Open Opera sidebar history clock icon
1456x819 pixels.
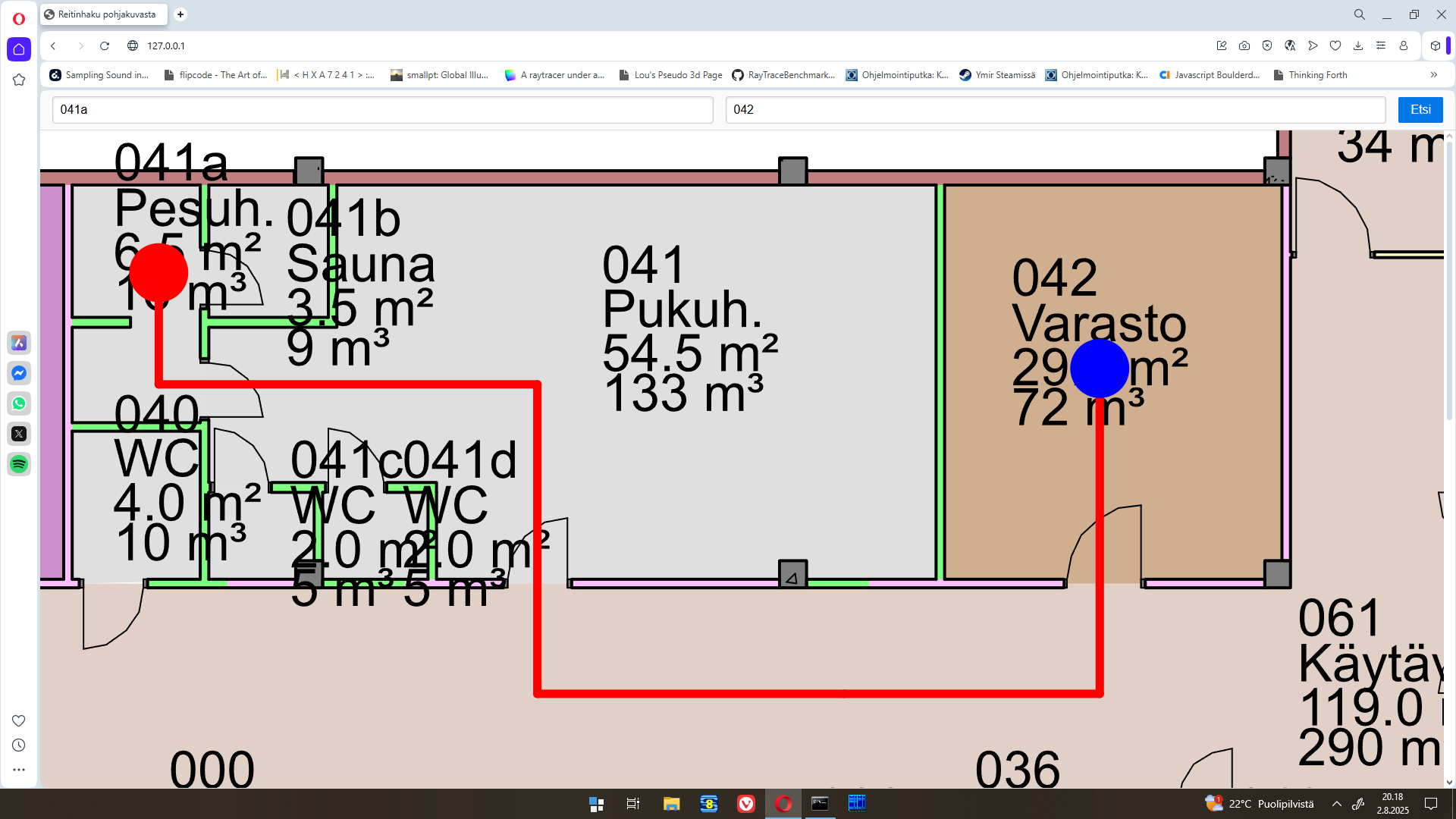tap(19, 745)
